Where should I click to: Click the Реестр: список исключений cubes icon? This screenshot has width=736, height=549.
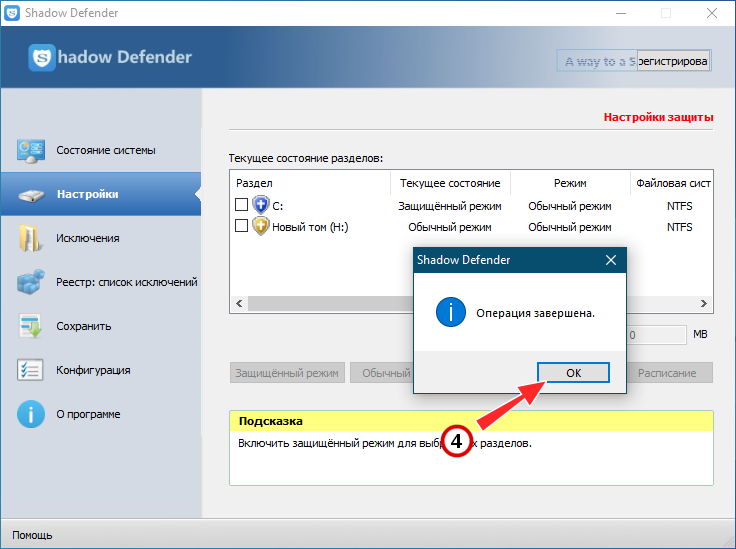tap(31, 282)
